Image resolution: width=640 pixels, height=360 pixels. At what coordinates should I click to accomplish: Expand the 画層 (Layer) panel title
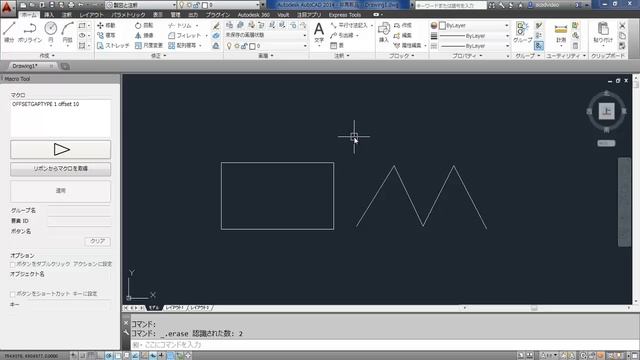pyautogui.click(x=266, y=56)
